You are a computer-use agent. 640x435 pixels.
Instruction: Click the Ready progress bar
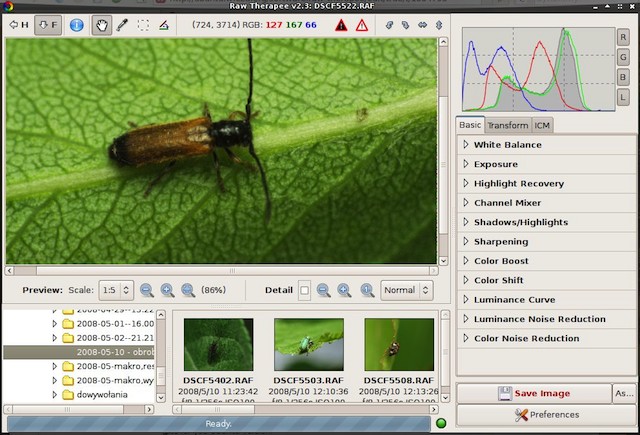(218, 424)
